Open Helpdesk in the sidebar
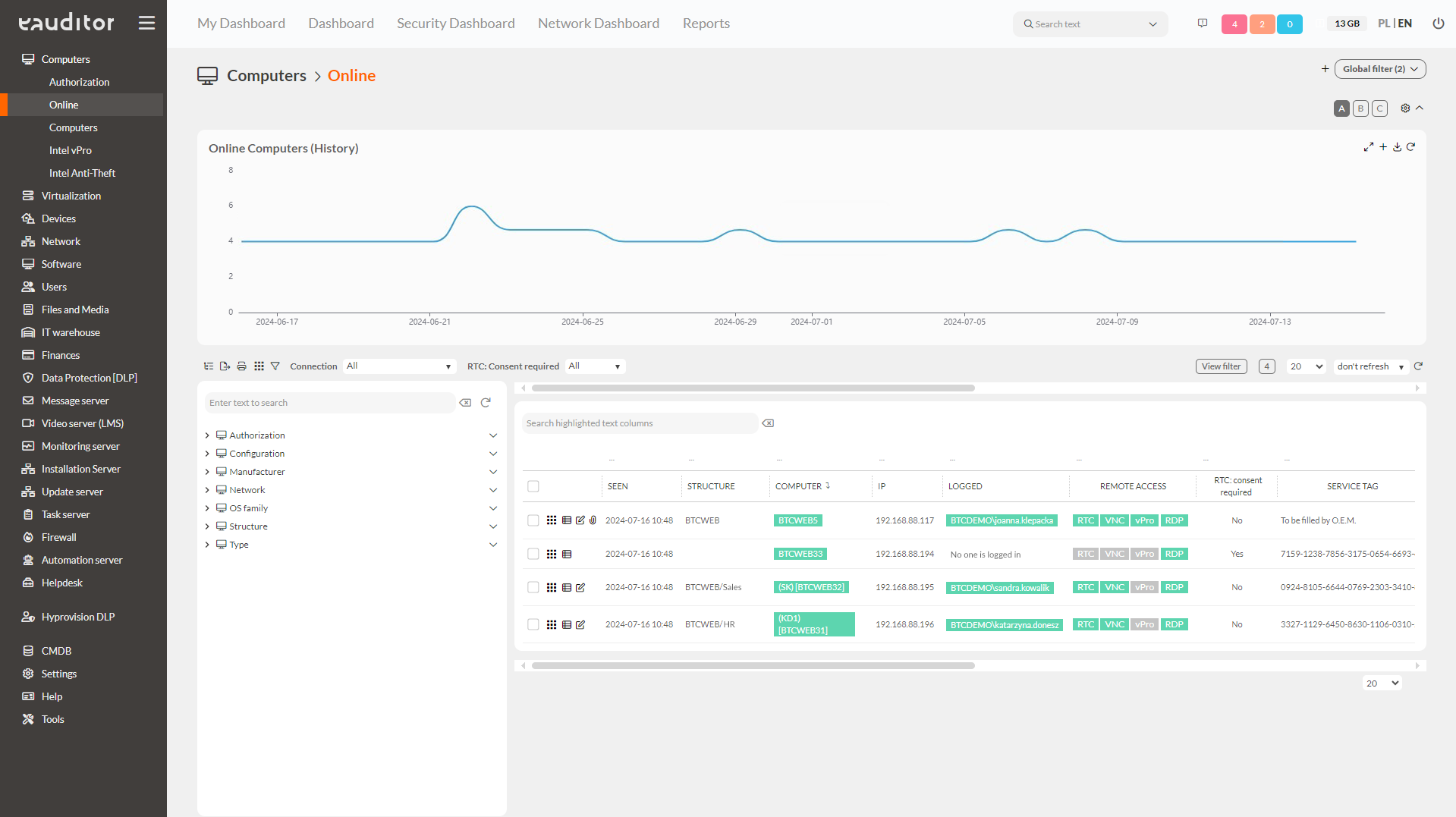Screen dimensions: 1456x817 click(62, 583)
